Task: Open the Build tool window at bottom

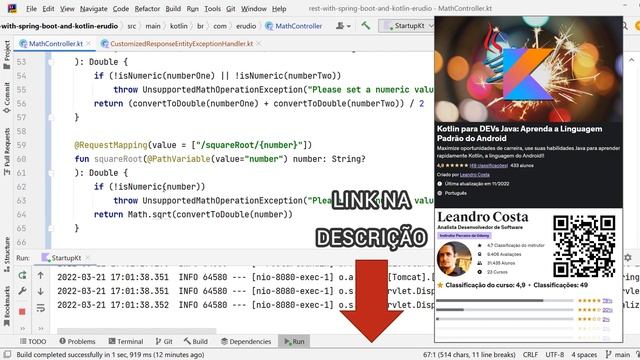Action: click(x=196, y=341)
